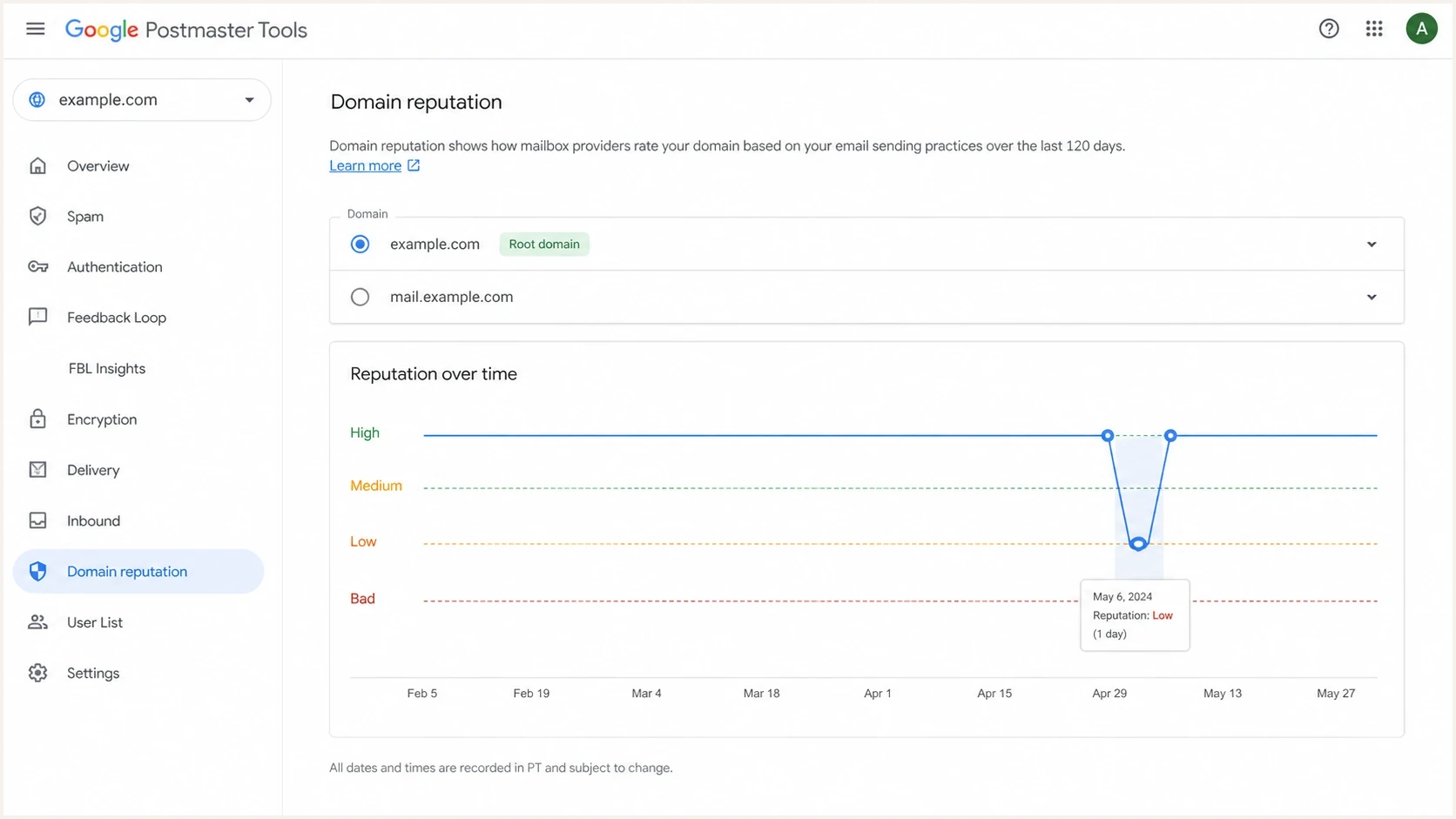Follow the Learn more link
Image resolution: width=1456 pixels, height=819 pixels.
[x=366, y=165]
